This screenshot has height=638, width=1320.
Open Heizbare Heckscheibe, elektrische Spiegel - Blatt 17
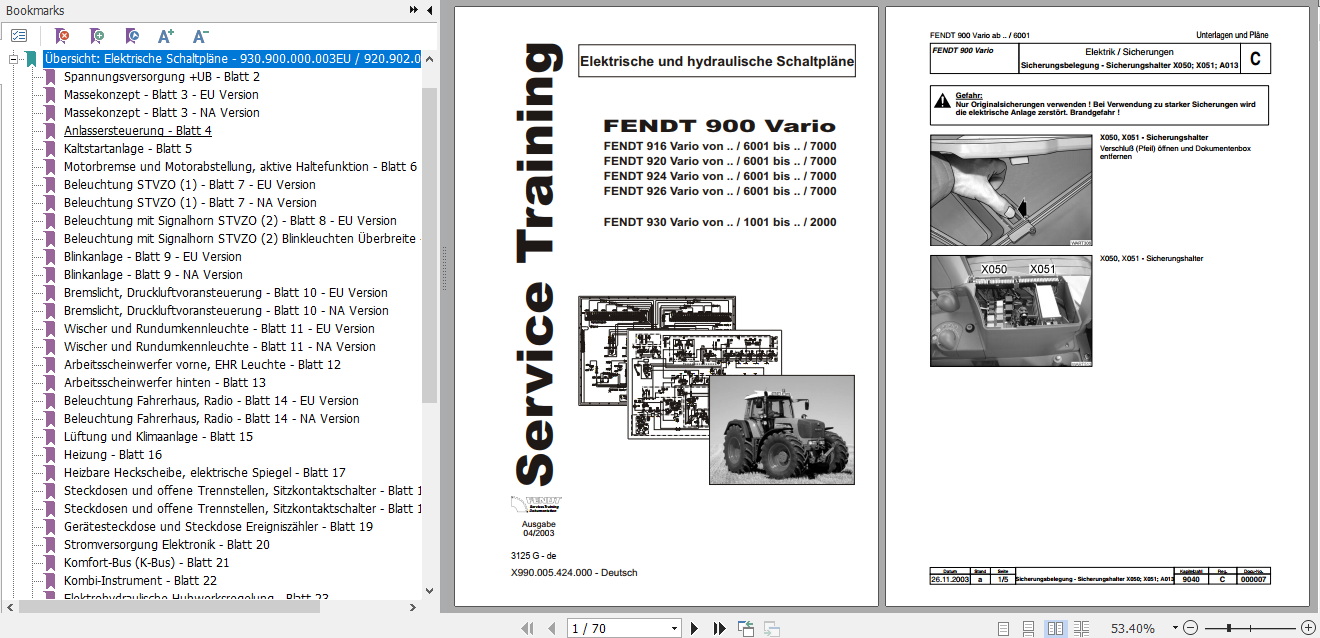click(205, 472)
